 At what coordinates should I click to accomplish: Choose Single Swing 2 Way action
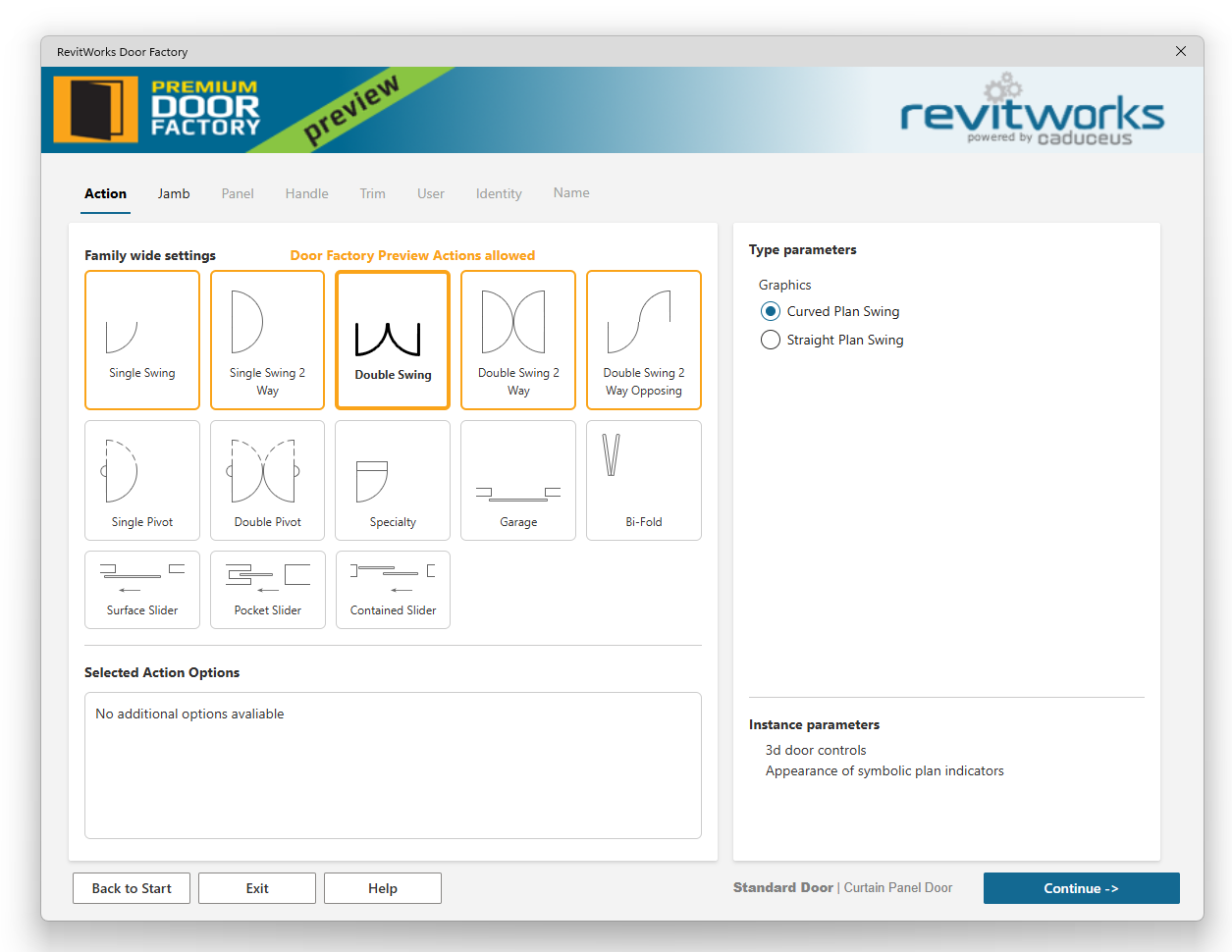click(267, 340)
